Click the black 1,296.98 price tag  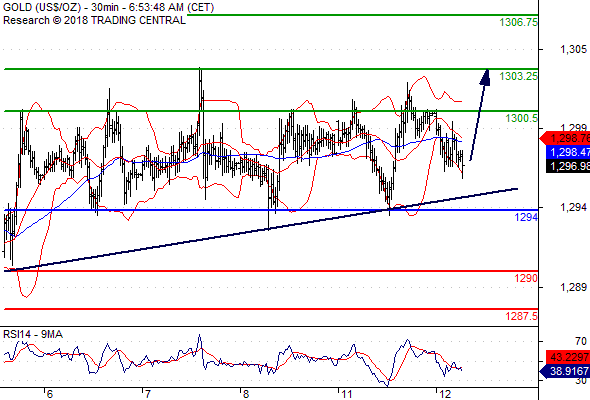point(568,166)
